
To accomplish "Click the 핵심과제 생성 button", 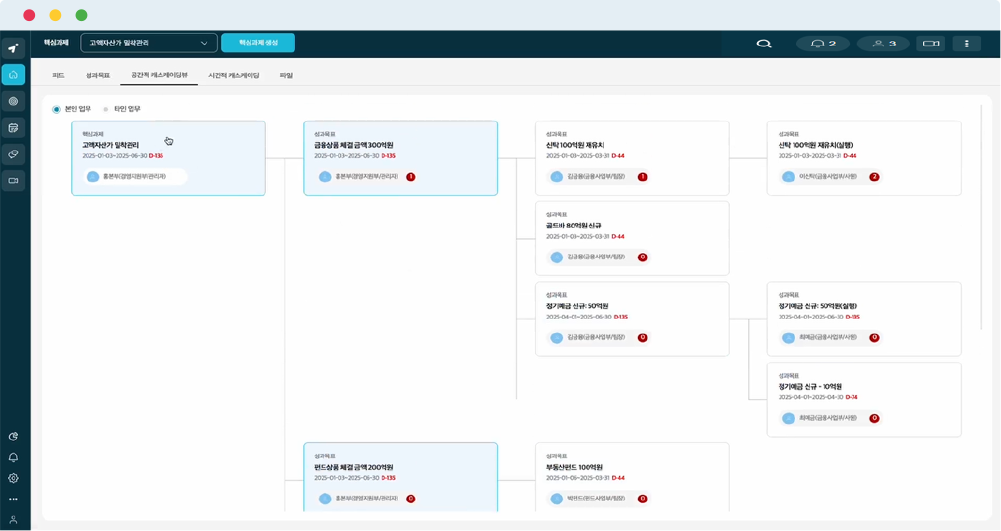I will [258, 43].
